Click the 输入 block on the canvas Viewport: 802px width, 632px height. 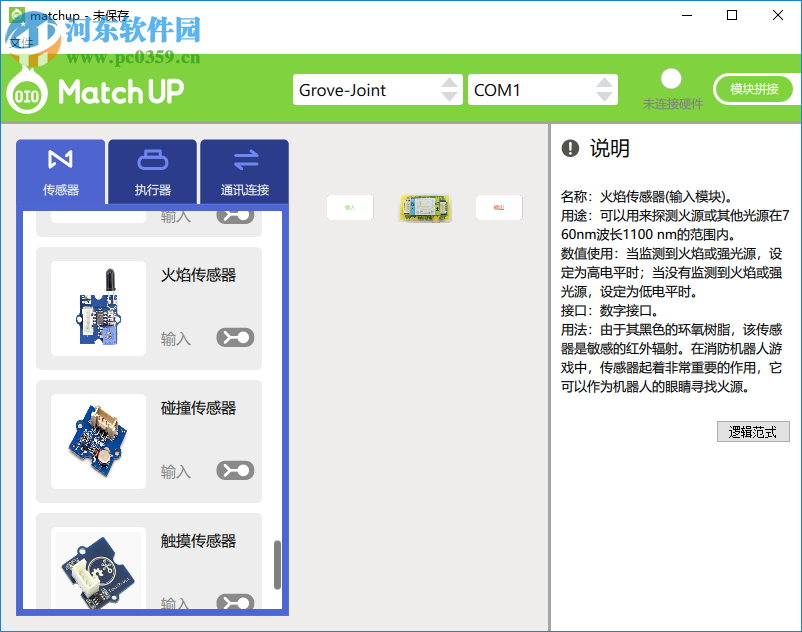point(349,208)
